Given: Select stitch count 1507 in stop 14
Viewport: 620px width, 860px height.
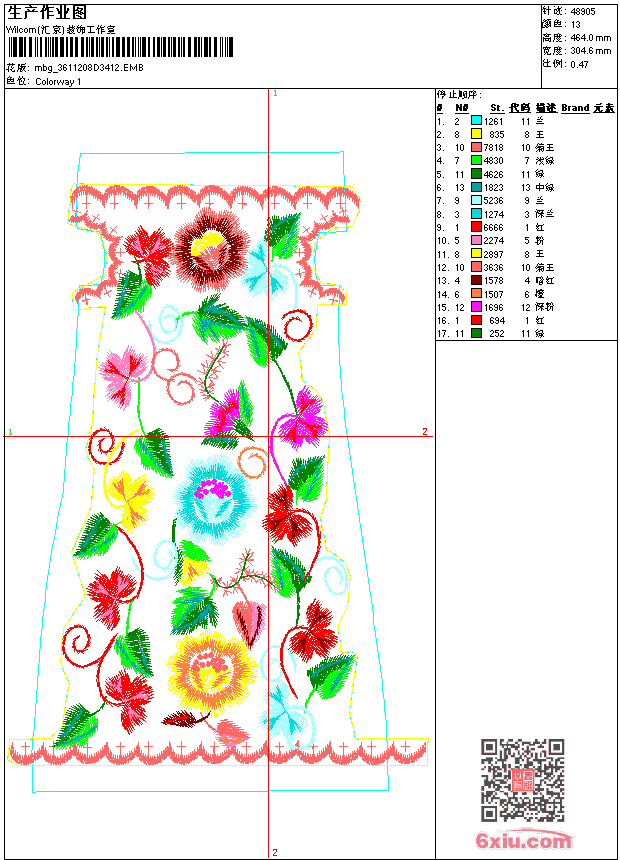Looking at the screenshot, I should [x=493, y=294].
